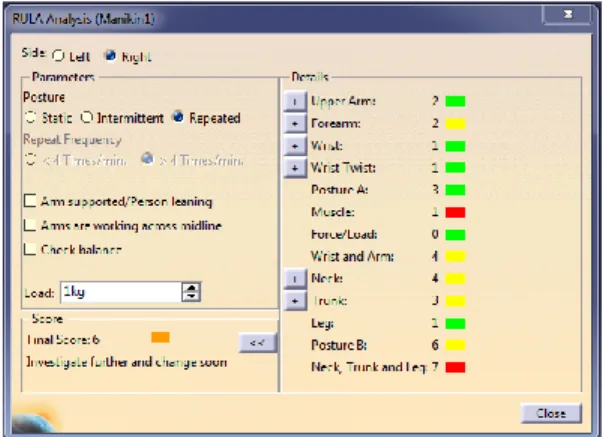Tick Arms are working across midline

(x=30, y=225)
